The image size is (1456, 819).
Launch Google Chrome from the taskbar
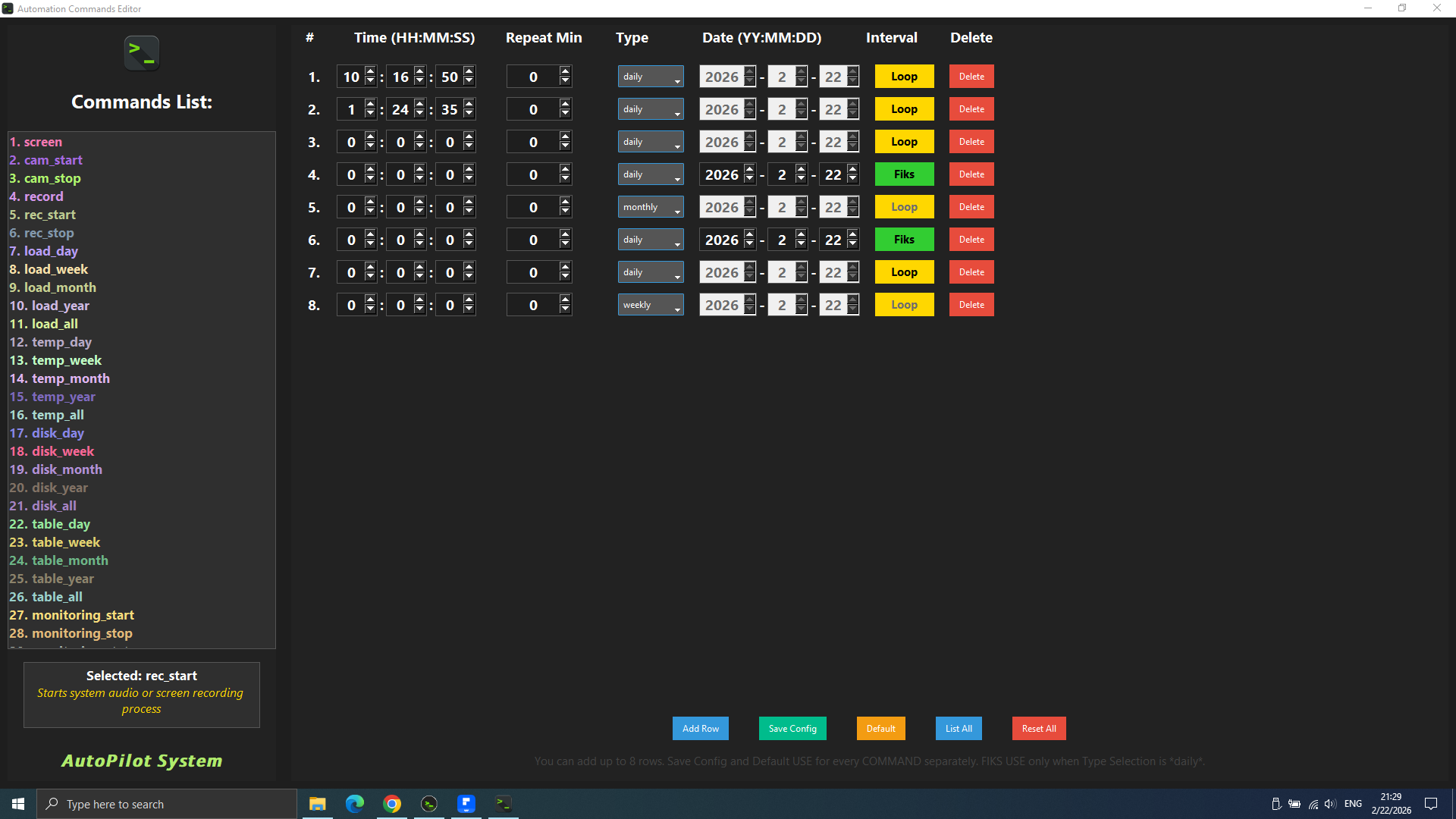click(392, 804)
